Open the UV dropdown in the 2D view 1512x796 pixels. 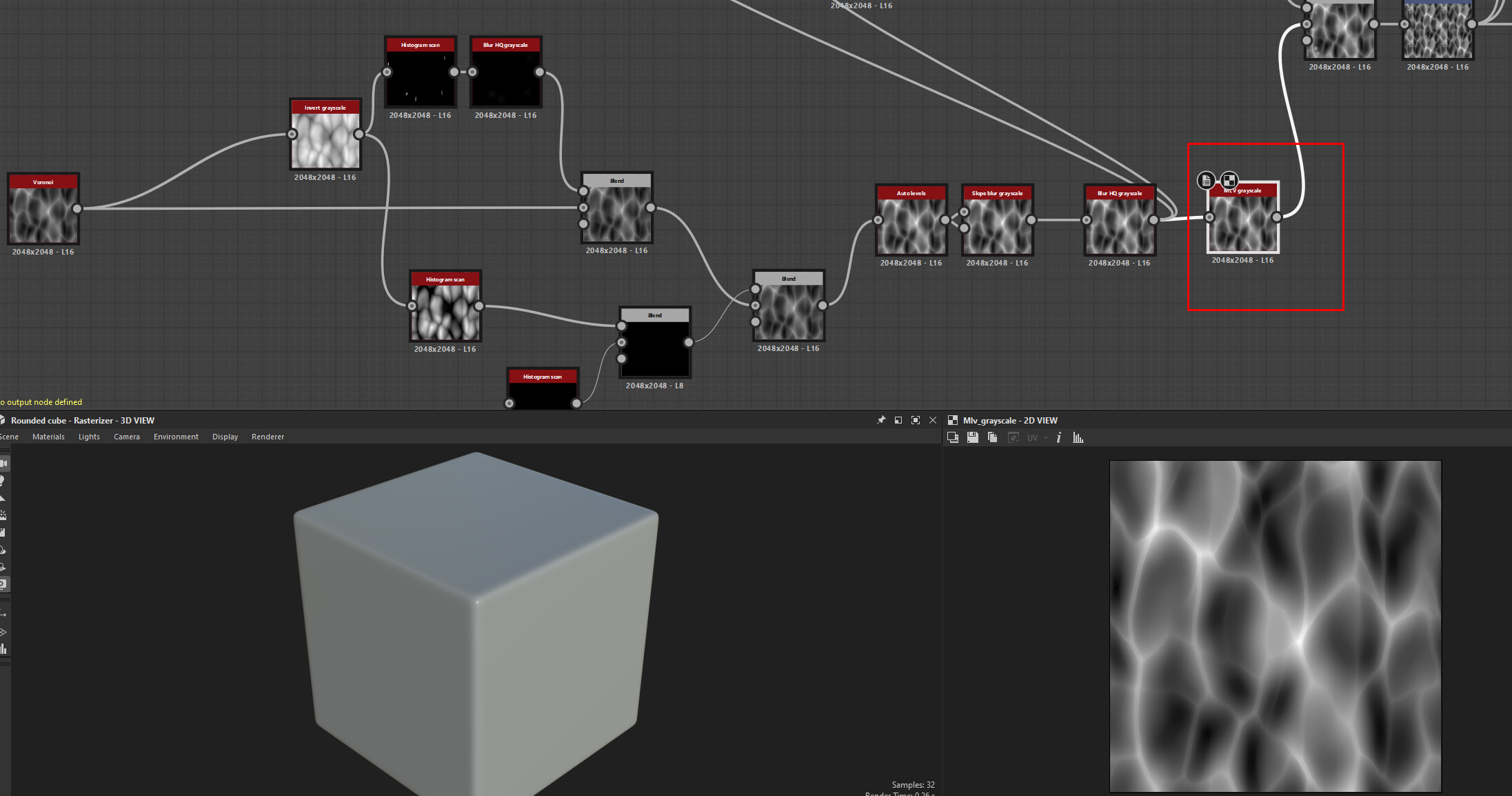pos(1036,437)
